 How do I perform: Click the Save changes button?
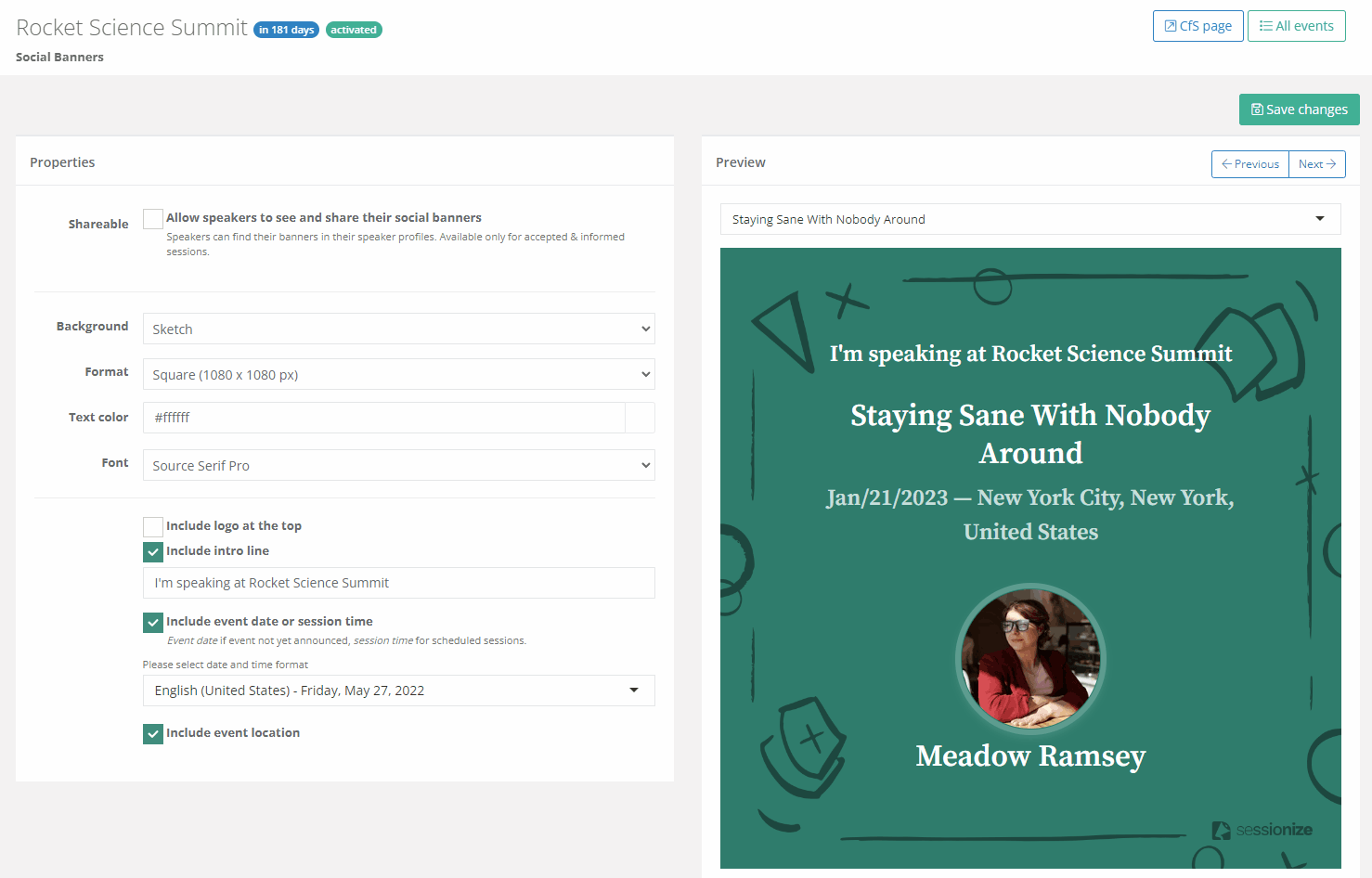1299,110
